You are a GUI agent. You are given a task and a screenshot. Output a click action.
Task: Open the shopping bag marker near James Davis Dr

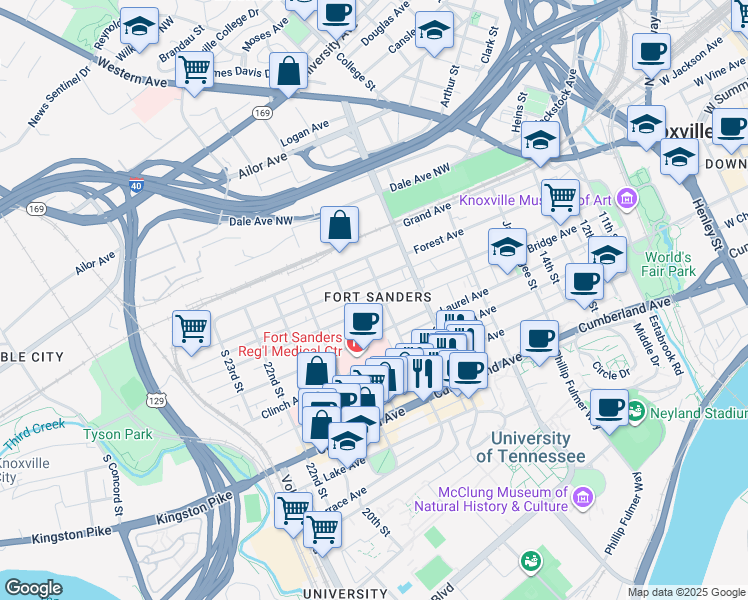[x=288, y=72]
